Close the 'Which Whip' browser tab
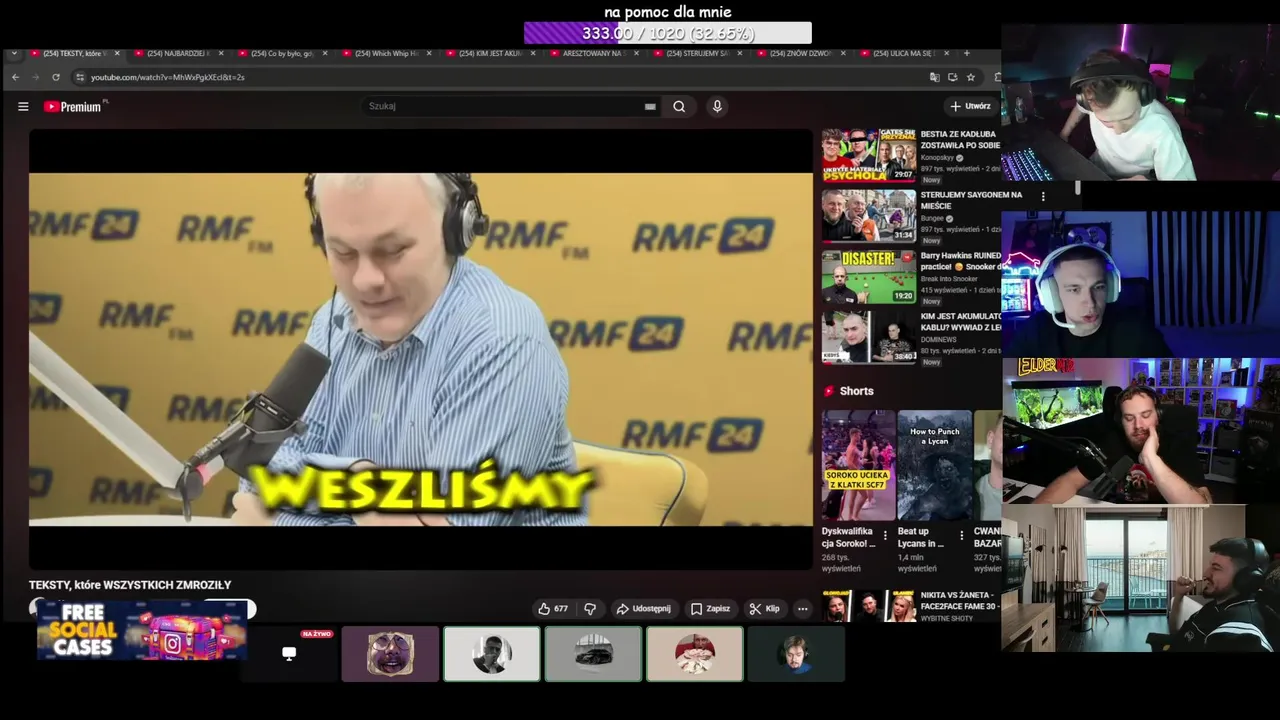Image resolution: width=1280 pixels, height=720 pixels. pyautogui.click(x=428, y=53)
